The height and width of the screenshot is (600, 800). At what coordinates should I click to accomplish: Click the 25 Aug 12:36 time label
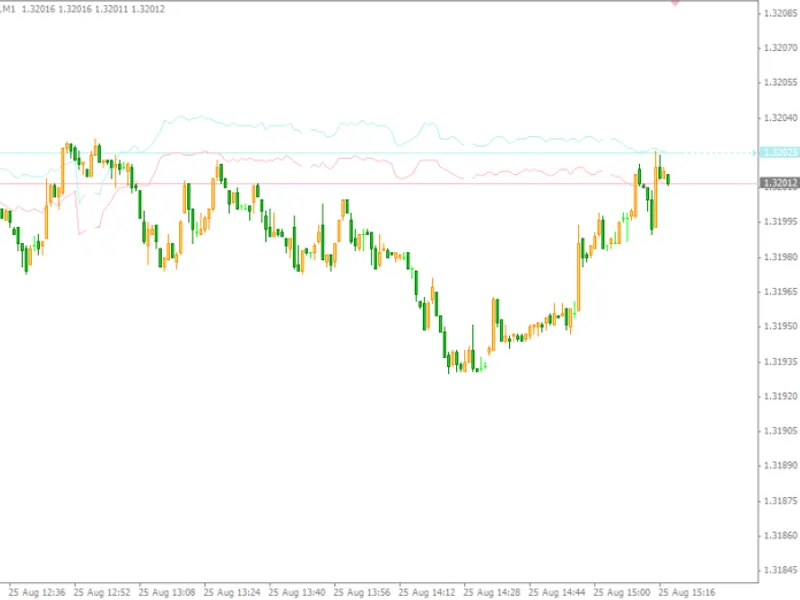37,592
